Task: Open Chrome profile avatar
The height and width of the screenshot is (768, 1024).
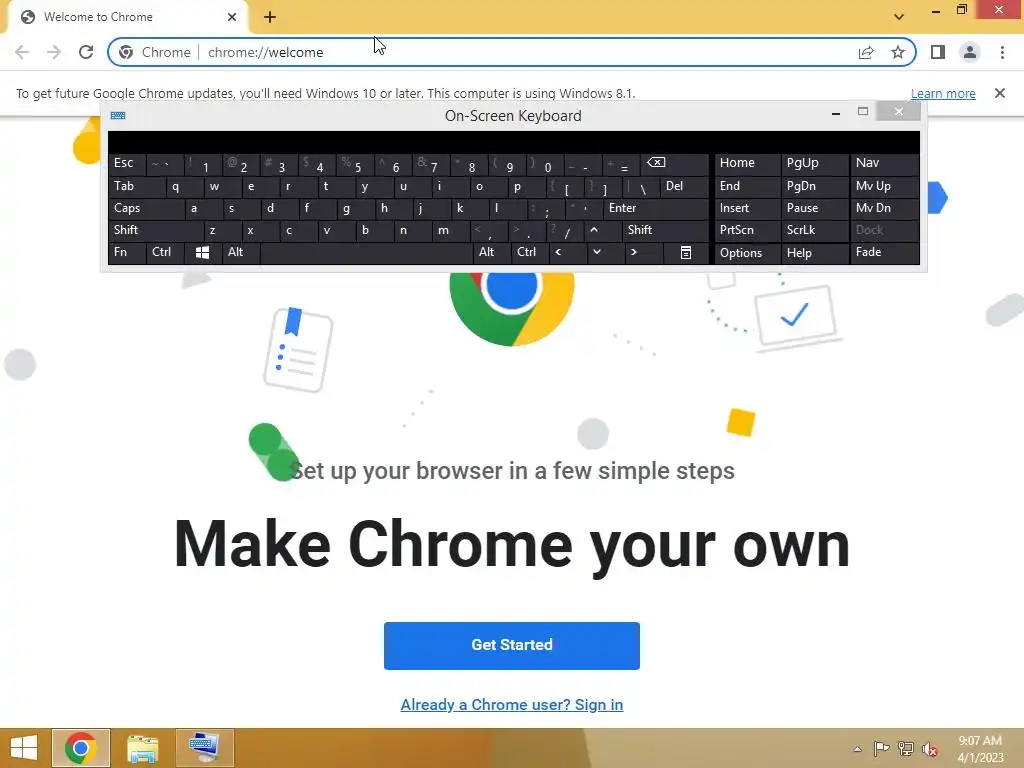Action: tap(970, 52)
